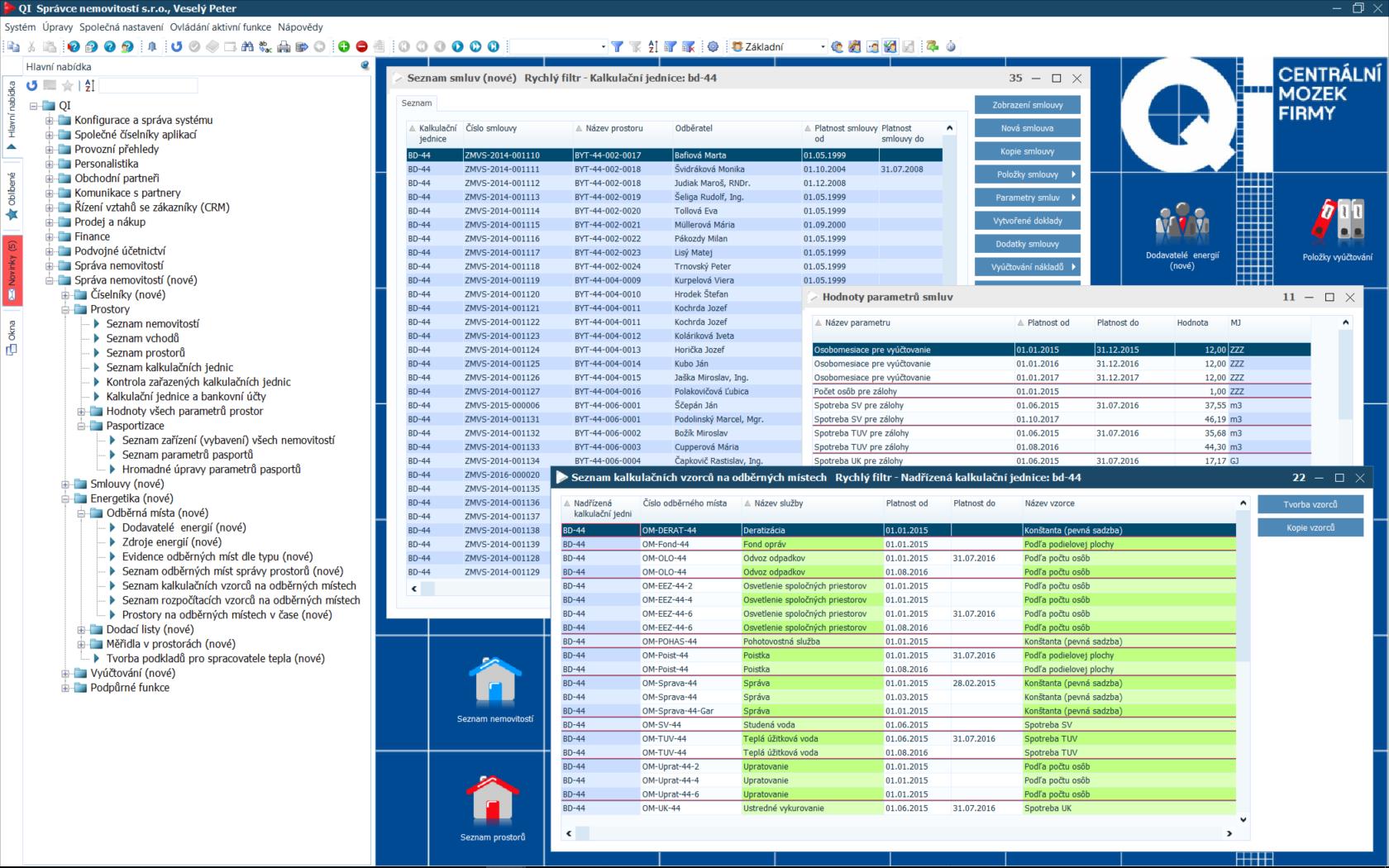
Task: Open the Seznam nemovitostí desktop shortcut
Action: tap(494, 689)
